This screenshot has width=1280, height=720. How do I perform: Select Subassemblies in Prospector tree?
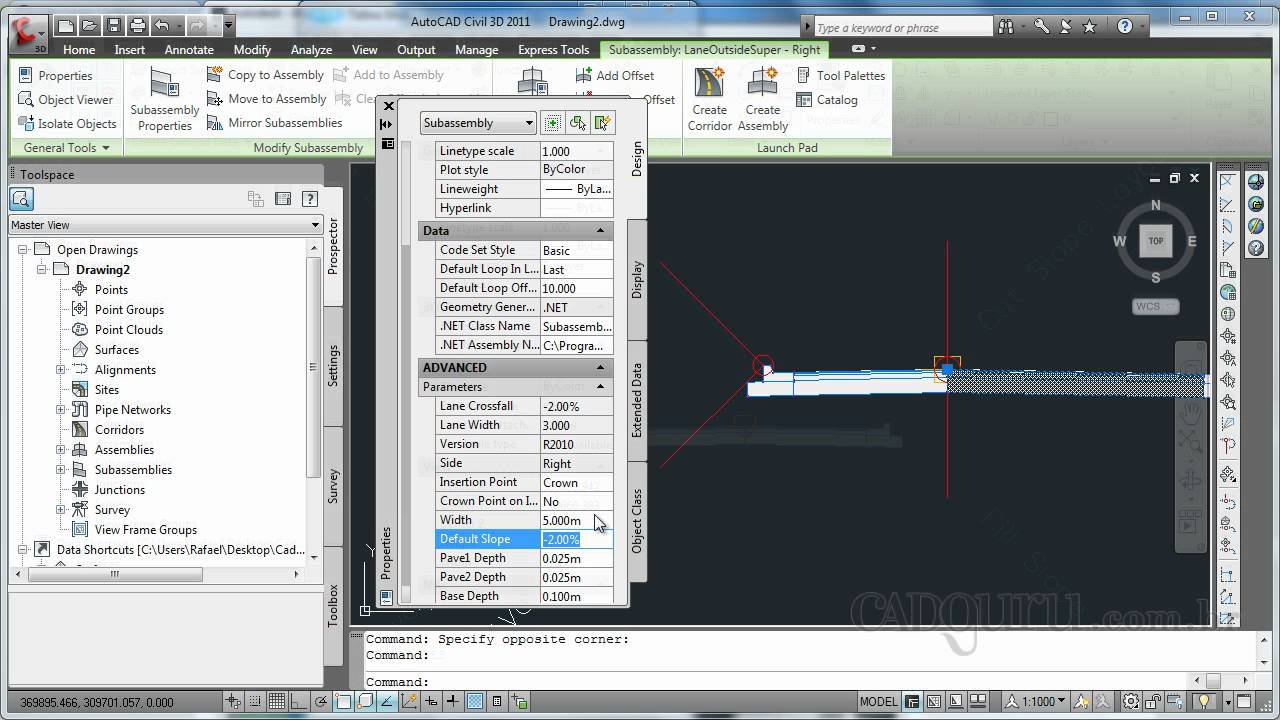tap(133, 470)
